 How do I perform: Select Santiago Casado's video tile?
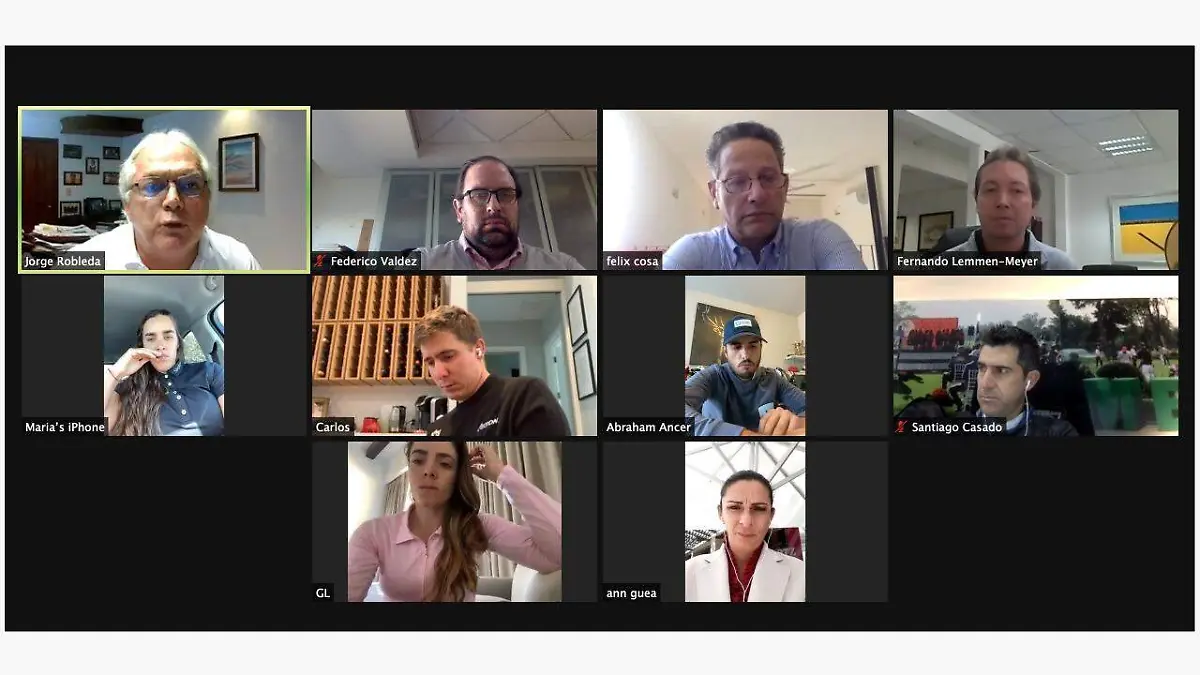[x=1036, y=356]
